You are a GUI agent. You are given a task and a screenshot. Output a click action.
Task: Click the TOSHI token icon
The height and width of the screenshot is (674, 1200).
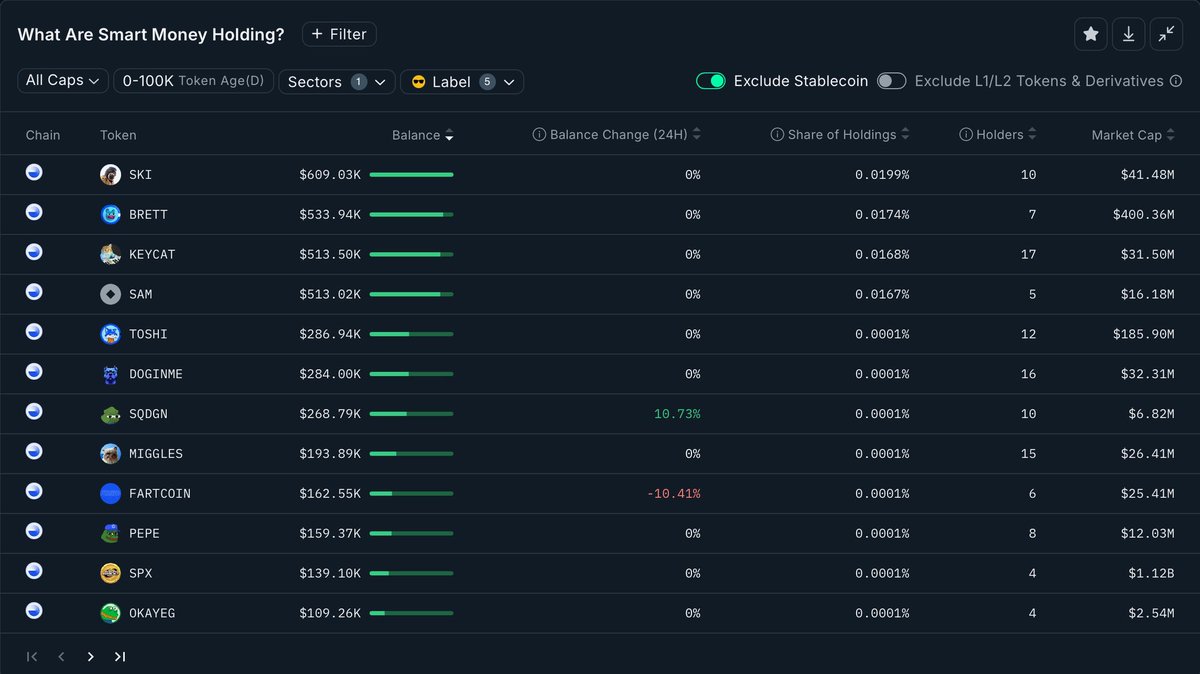[110, 334]
